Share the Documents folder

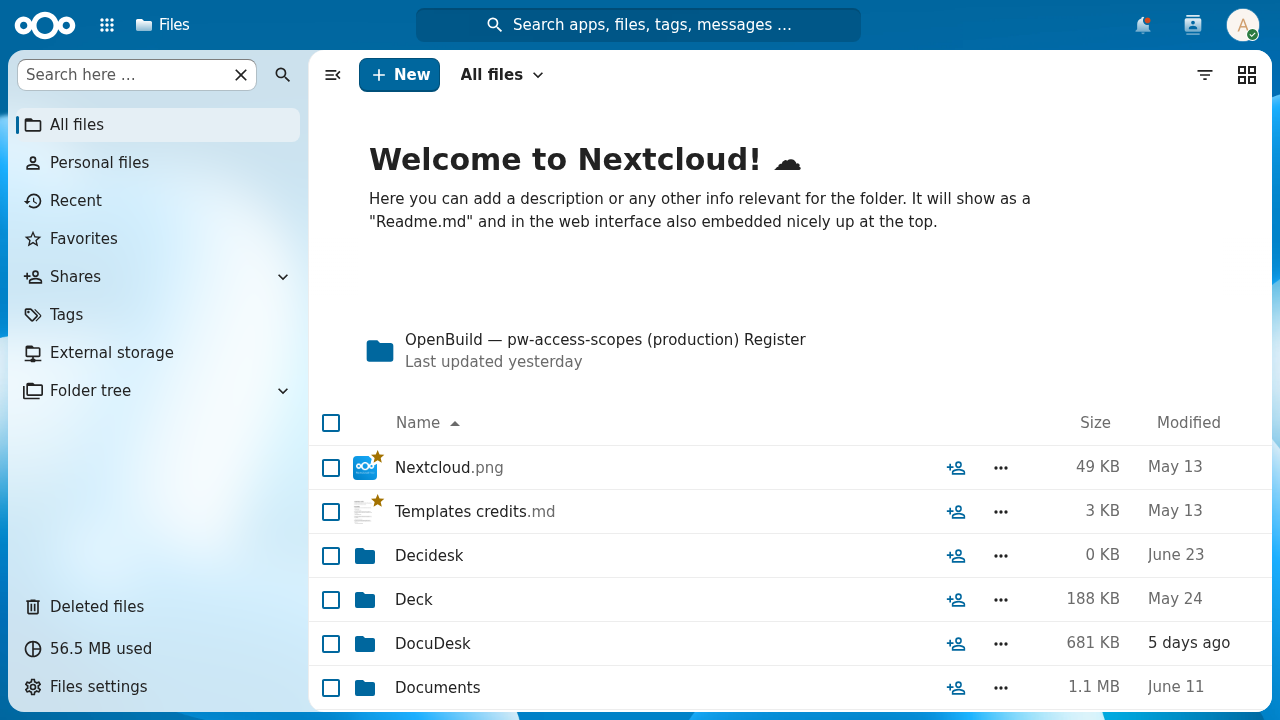click(x=956, y=688)
